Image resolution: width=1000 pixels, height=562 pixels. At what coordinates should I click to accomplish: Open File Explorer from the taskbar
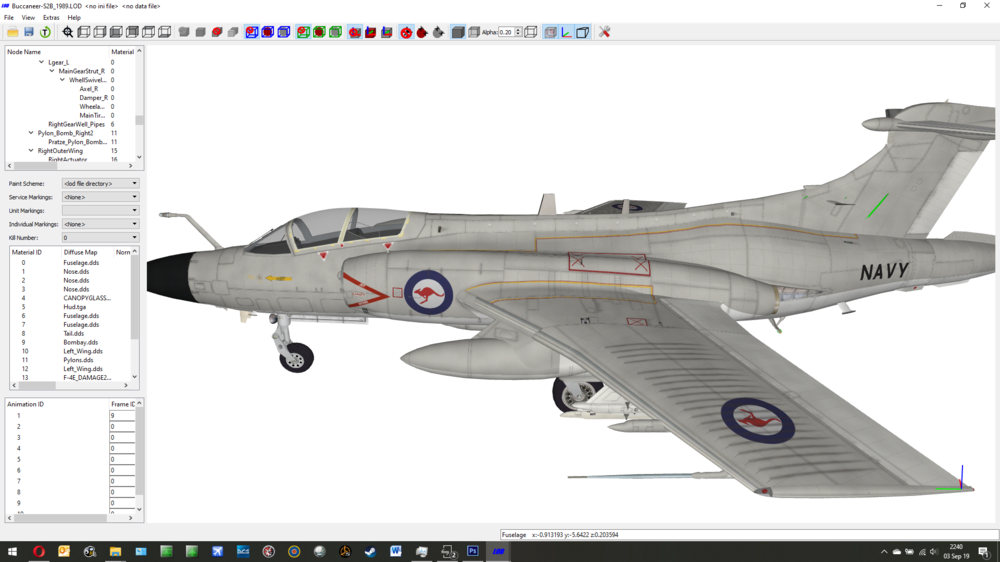[115, 551]
